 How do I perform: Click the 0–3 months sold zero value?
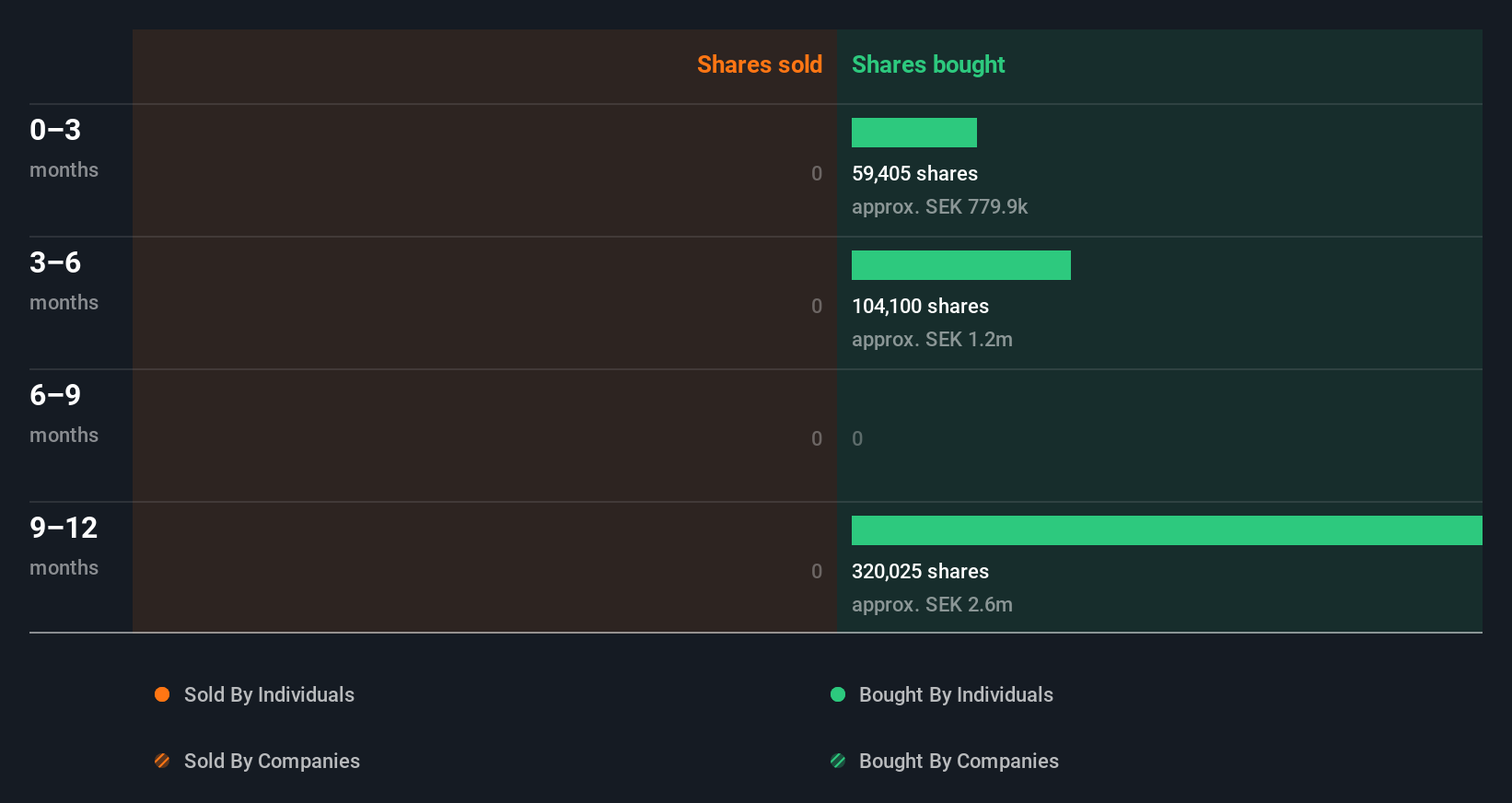(x=817, y=173)
